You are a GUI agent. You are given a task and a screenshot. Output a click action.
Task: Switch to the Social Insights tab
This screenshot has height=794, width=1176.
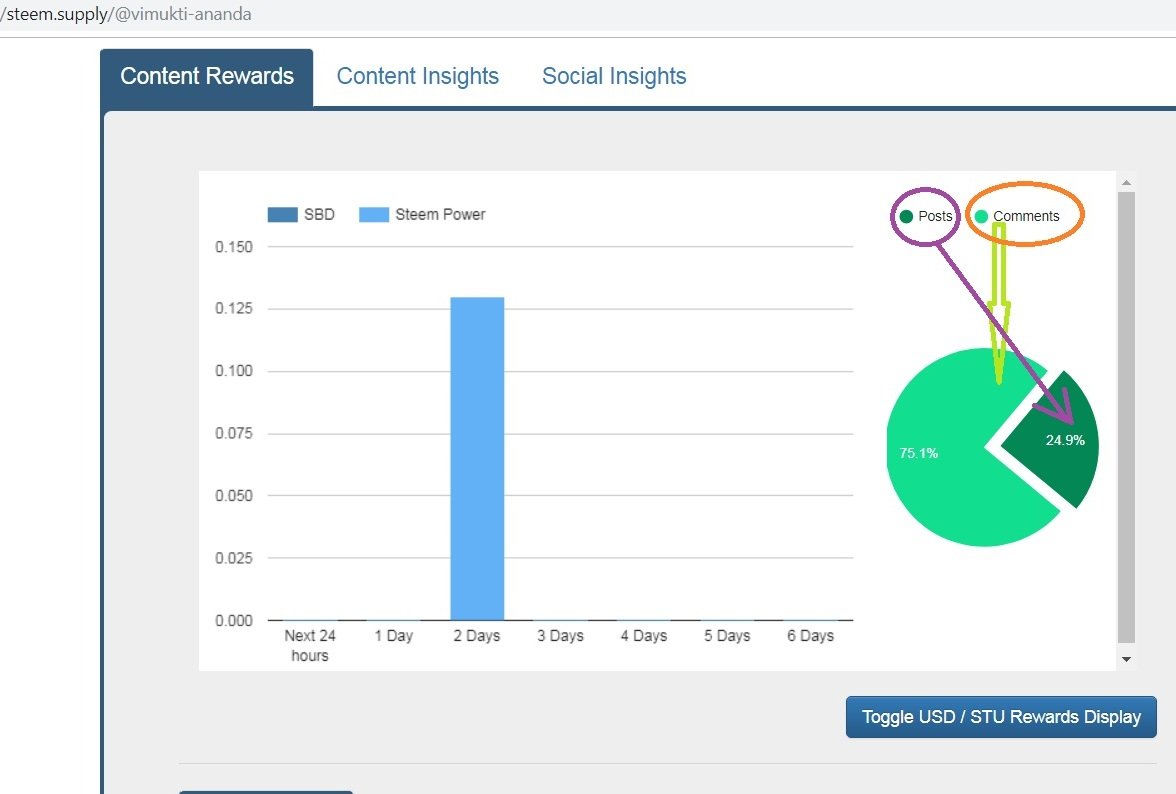coord(614,76)
